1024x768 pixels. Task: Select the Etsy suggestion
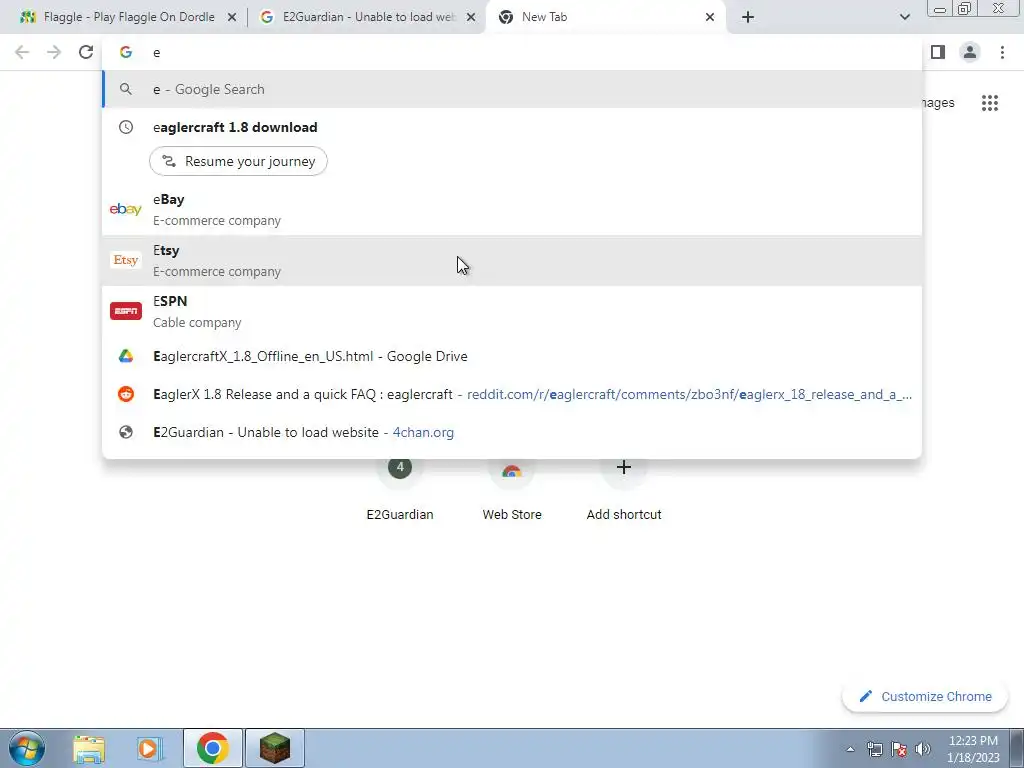point(512,261)
